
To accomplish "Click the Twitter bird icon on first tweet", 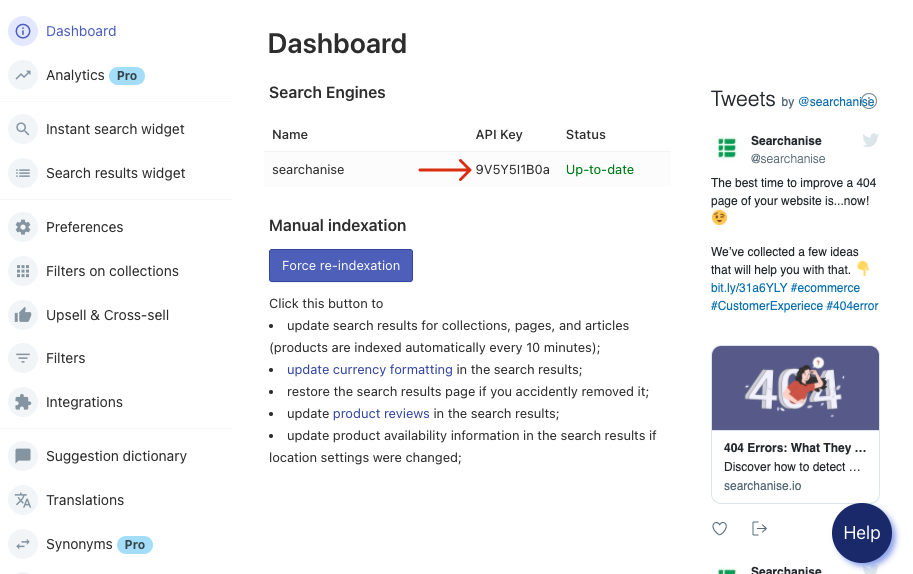I will [x=870, y=140].
